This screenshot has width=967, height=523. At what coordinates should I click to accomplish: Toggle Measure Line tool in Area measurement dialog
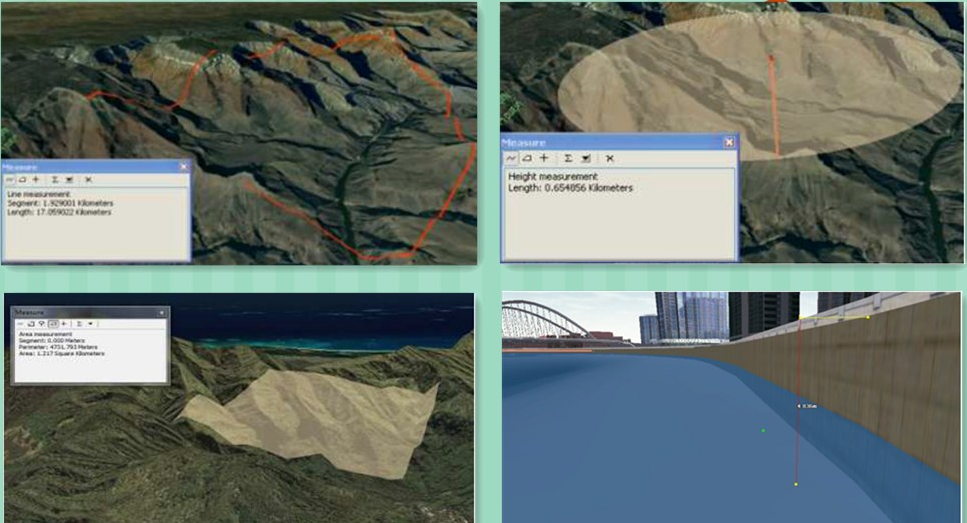pyautogui.click(x=19, y=324)
